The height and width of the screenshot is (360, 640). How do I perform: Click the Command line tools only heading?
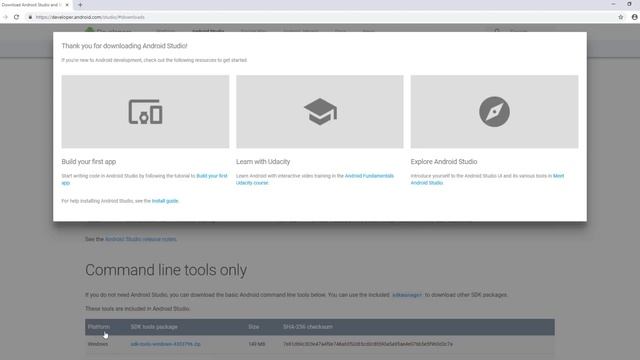[166, 270]
